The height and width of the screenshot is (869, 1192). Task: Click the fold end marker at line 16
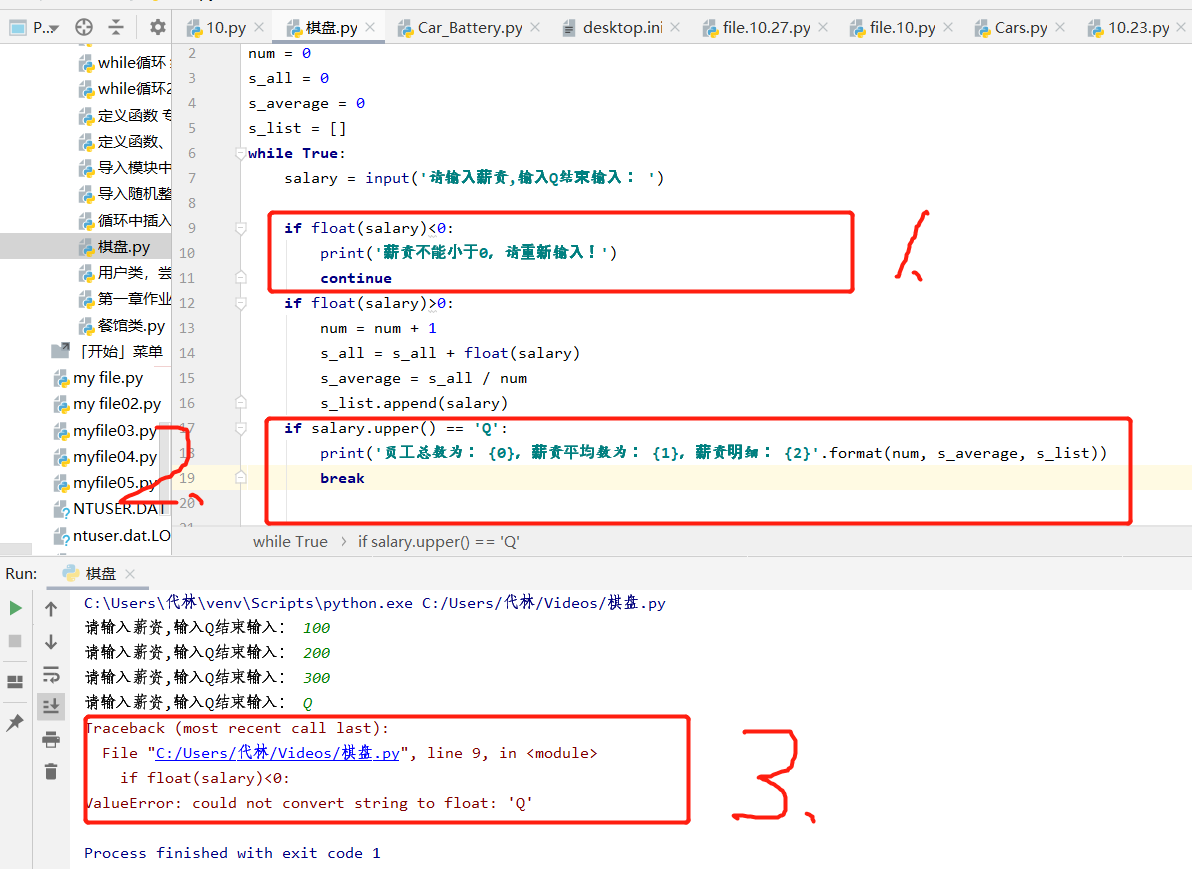click(241, 402)
